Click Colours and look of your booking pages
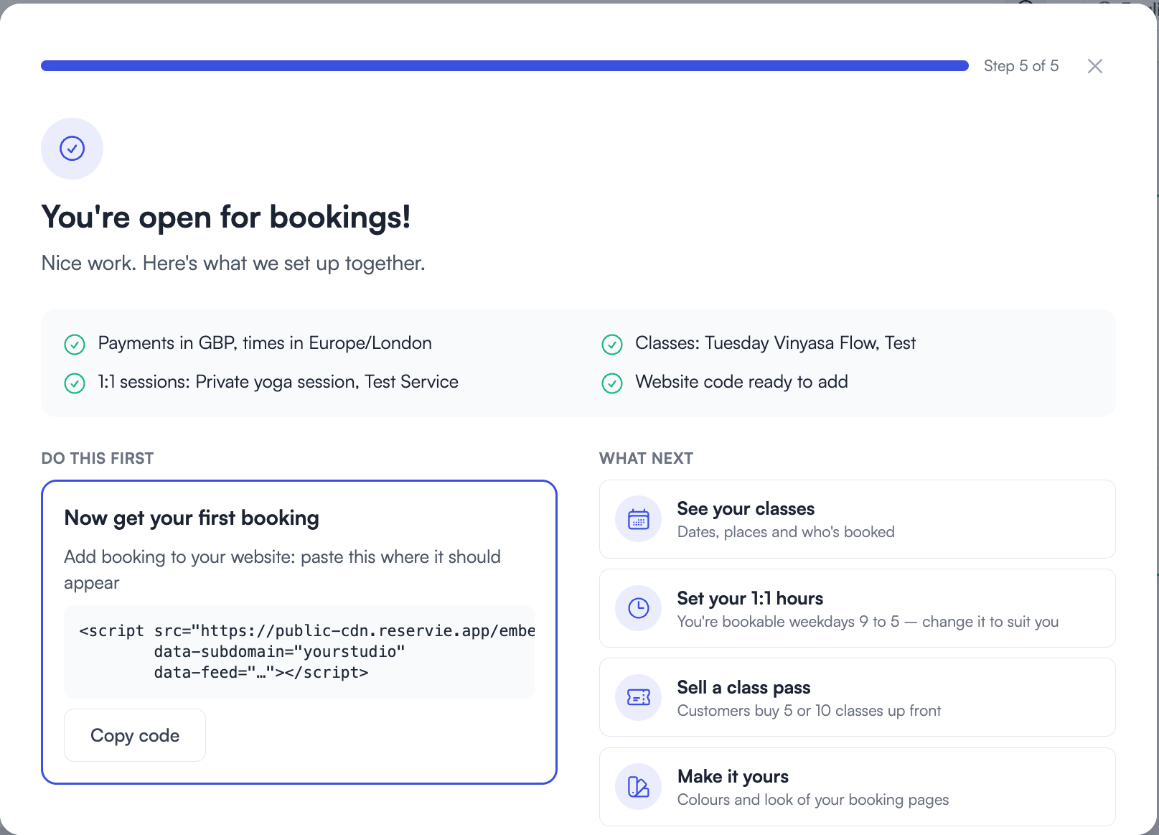Viewport: 1159px width, 835px height. click(813, 800)
